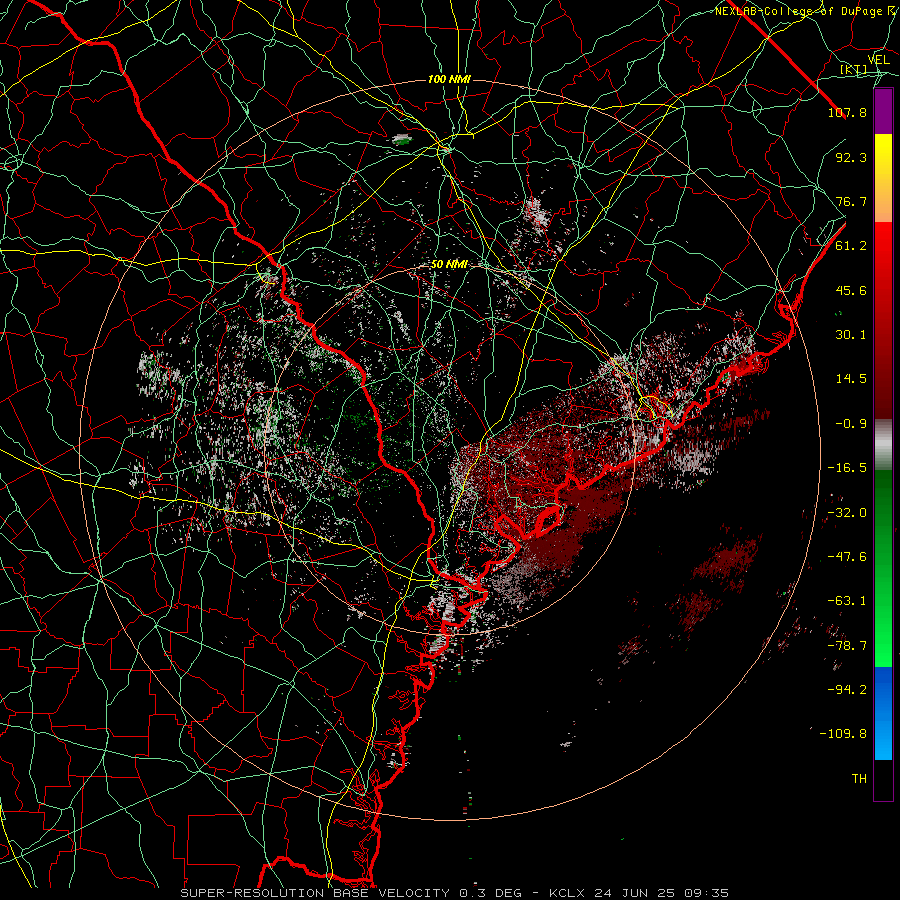The height and width of the screenshot is (900, 900).
Task: Click the '50 NMI' range ring label
Action: (x=449, y=265)
